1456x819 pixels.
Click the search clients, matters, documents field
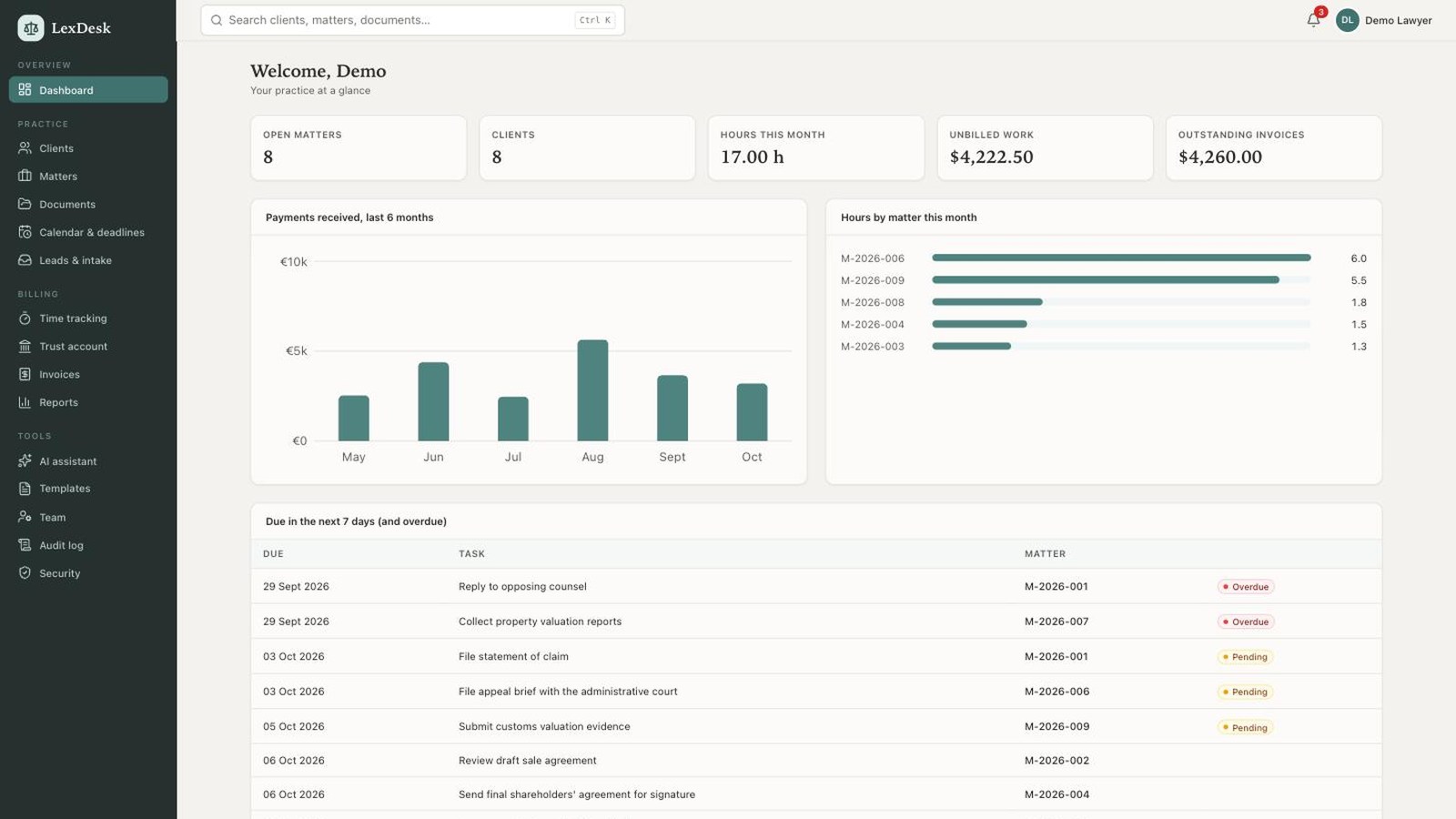click(x=412, y=20)
